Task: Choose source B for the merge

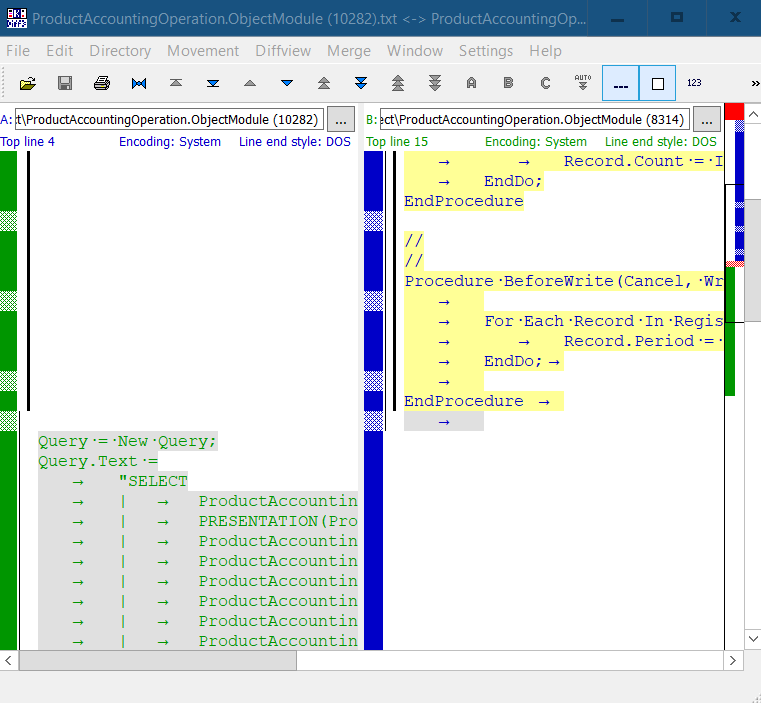Action: pyautogui.click(x=508, y=83)
